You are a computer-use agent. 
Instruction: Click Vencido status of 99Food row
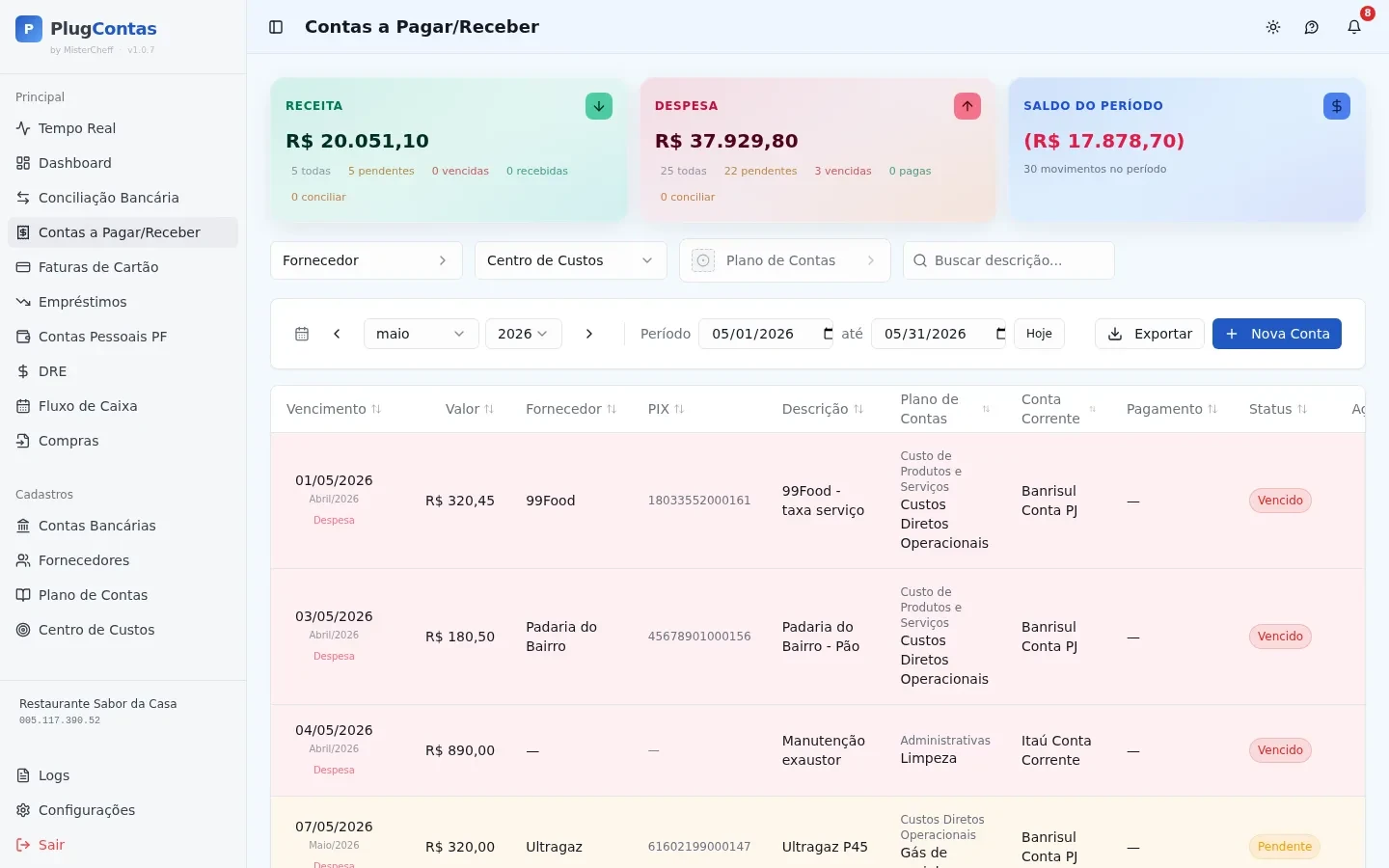coord(1280,501)
